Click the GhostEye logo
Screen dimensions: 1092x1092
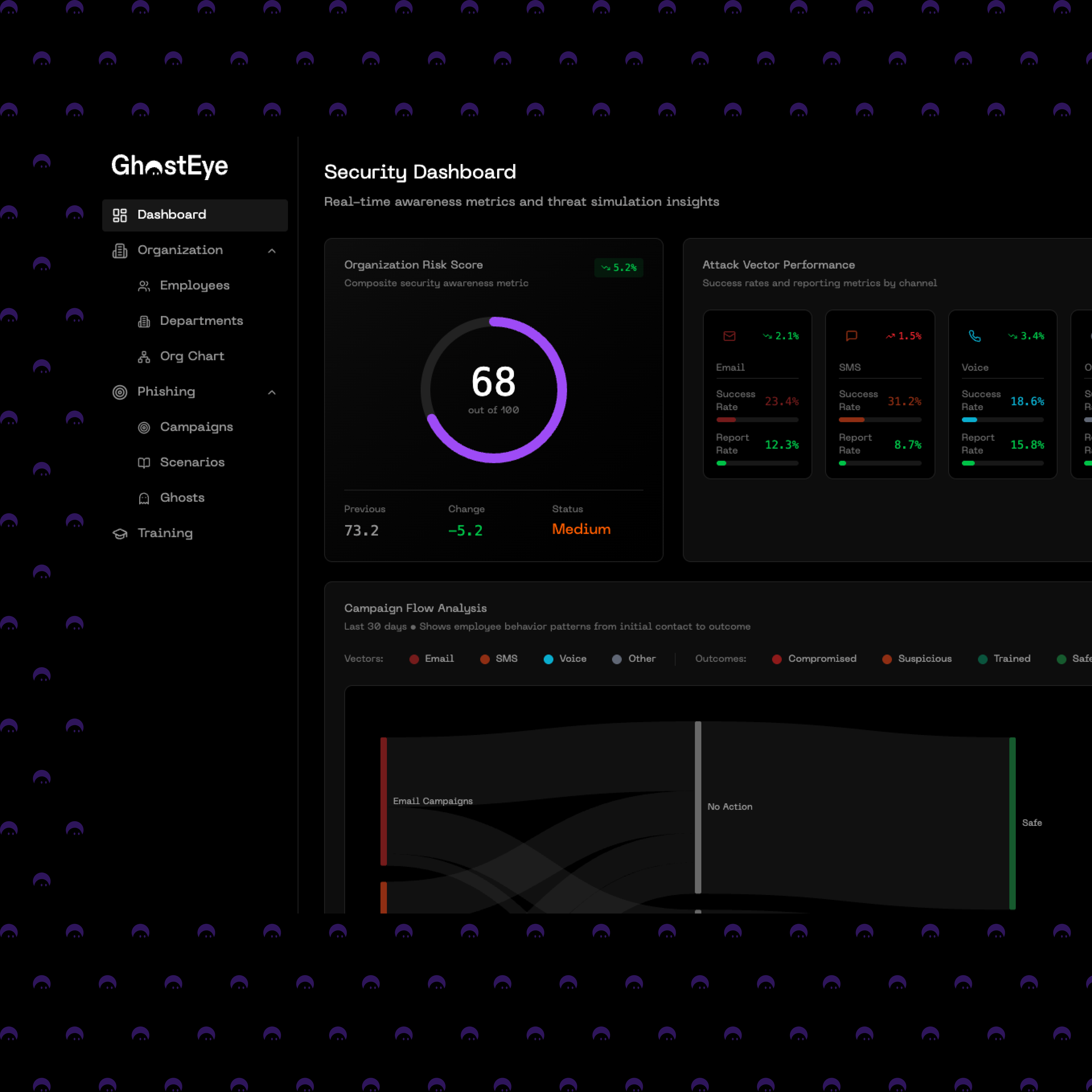170,166
